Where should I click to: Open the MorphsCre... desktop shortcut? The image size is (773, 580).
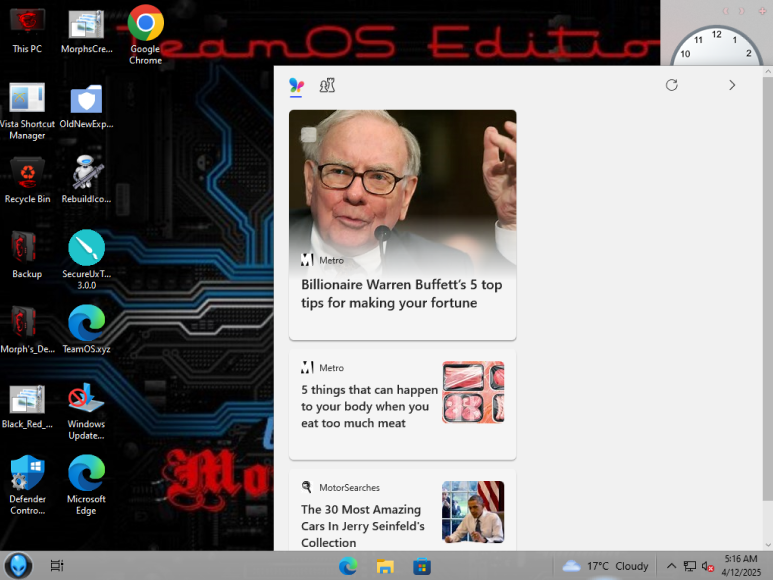click(86, 31)
